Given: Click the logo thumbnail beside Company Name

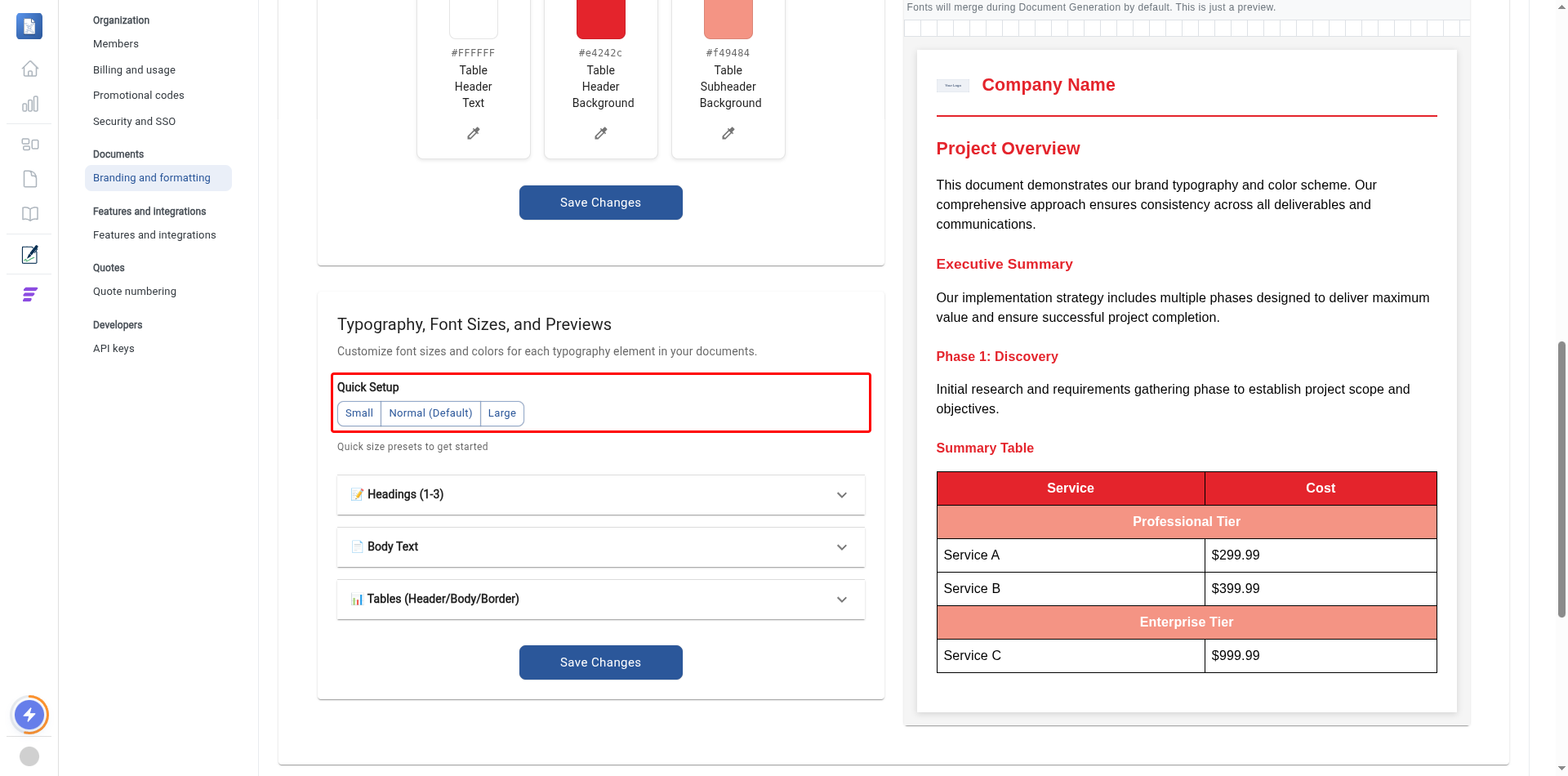Looking at the screenshot, I should click(x=953, y=86).
